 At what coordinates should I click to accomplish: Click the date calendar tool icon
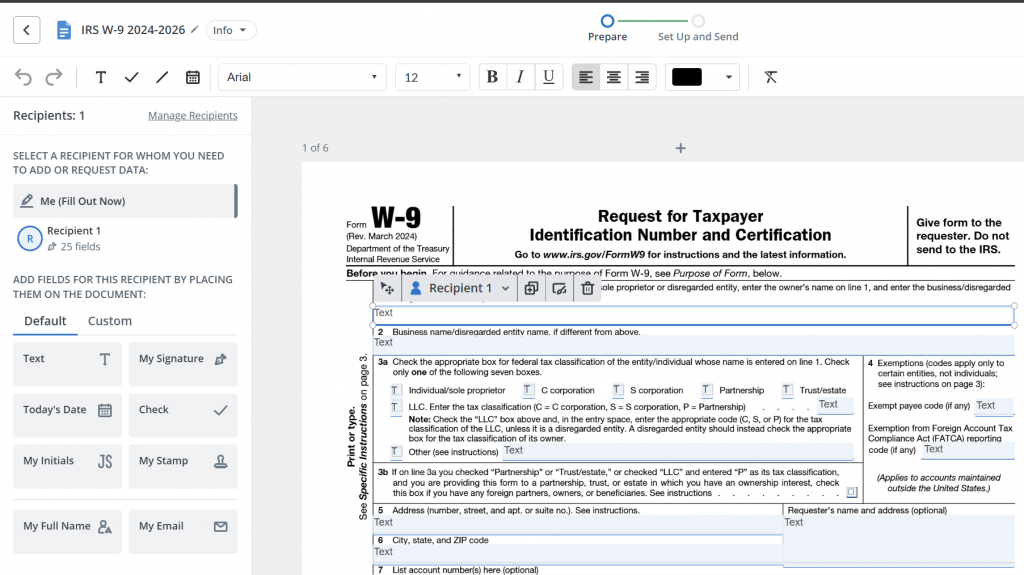(x=193, y=77)
